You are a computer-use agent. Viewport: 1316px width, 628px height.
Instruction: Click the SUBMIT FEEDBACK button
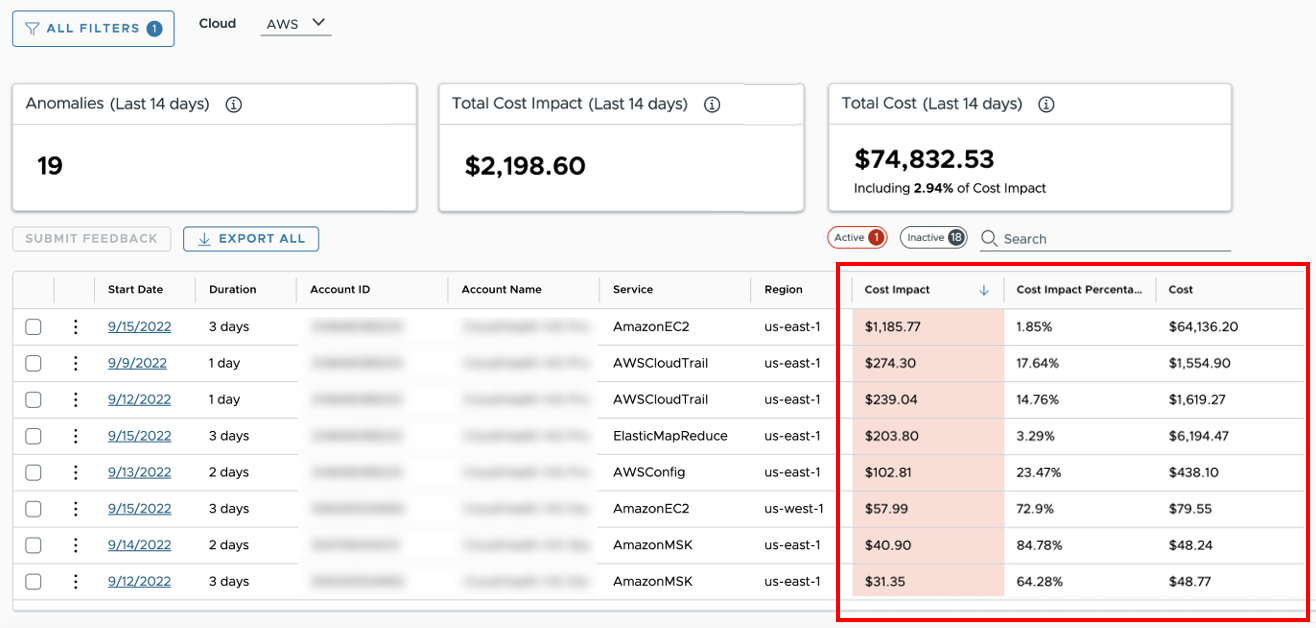click(x=91, y=239)
